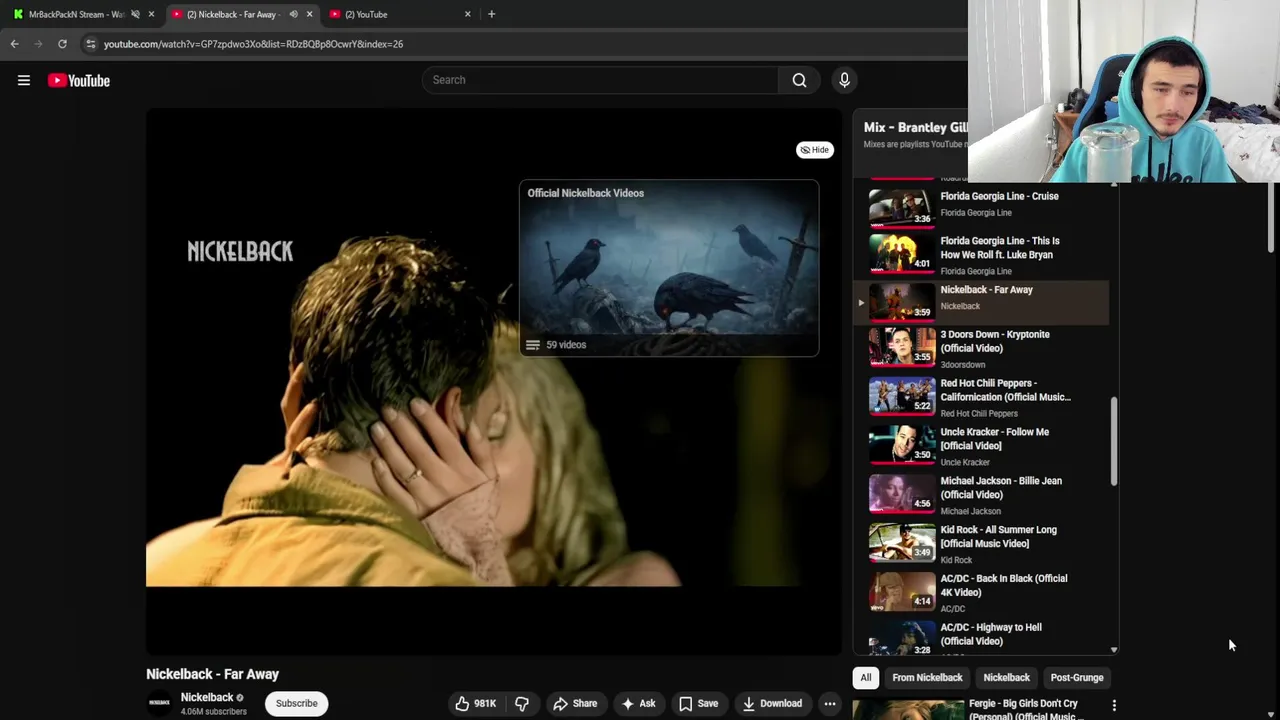
Task: Open the Ask AI button
Action: tap(638, 704)
